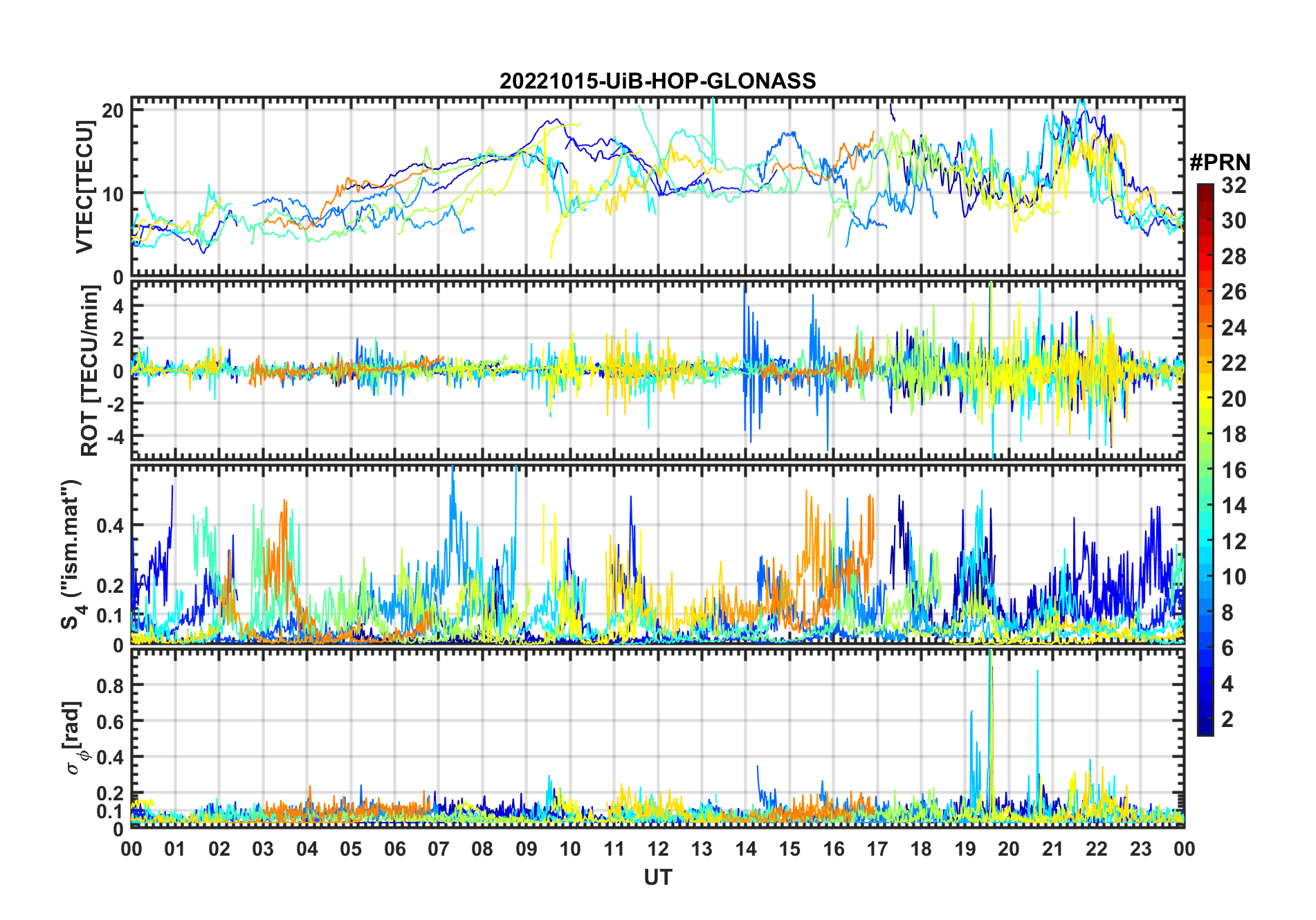This screenshot has height=920, width=1316.
Task: Click tick label 0.1 on the S4 axis
Action: tap(110, 615)
